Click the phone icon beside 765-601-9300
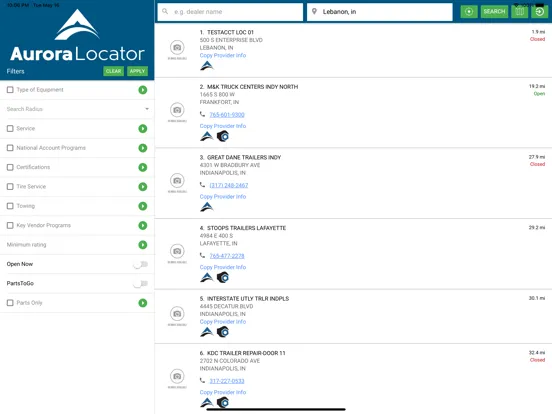552x414 pixels. (x=202, y=114)
